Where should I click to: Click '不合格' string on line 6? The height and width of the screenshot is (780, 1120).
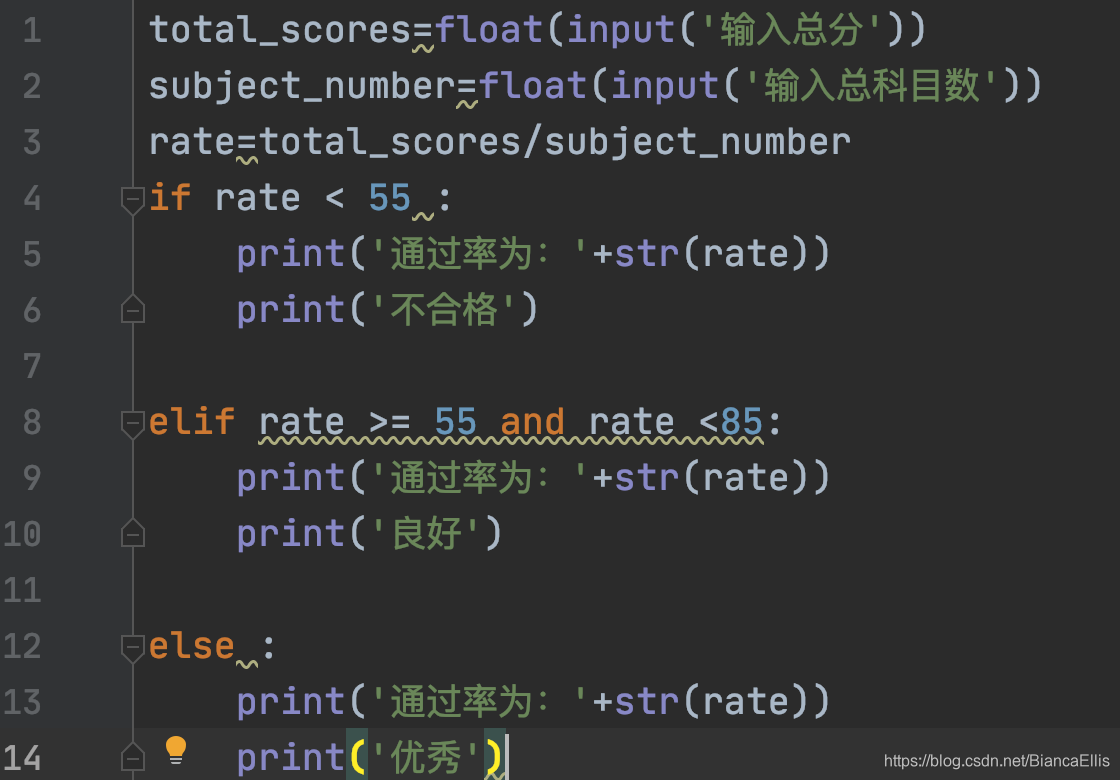point(443,310)
